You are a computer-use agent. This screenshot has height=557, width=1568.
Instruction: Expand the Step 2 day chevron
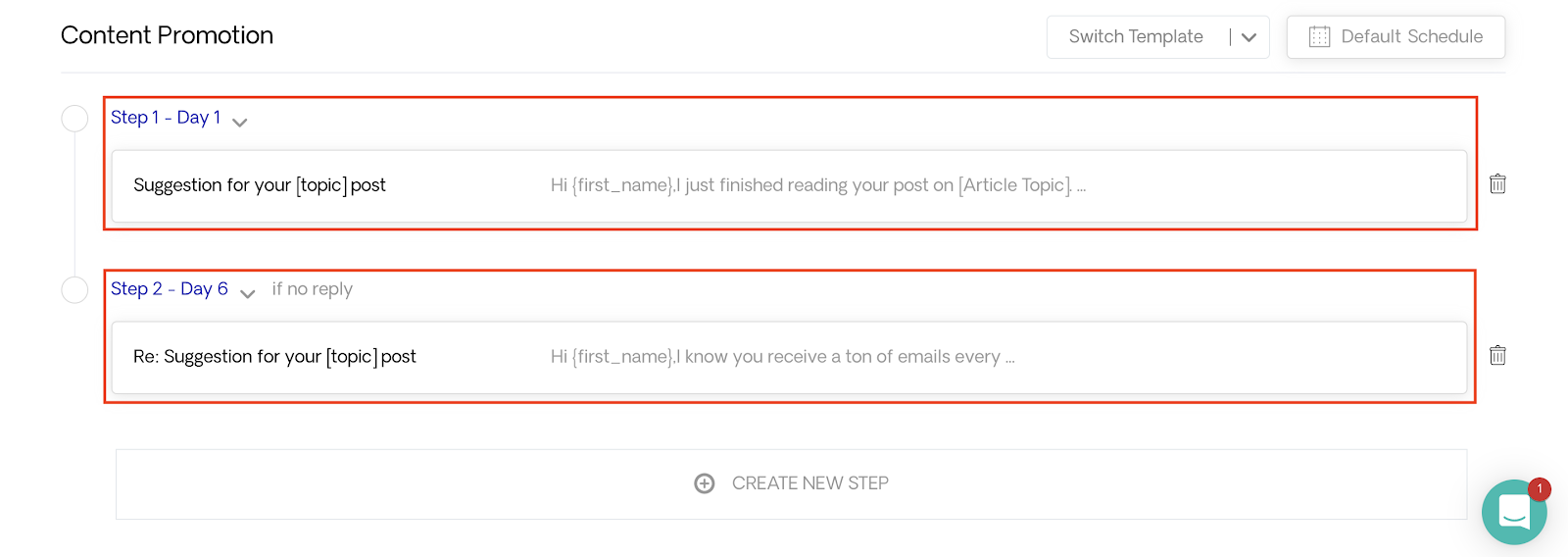tap(248, 294)
